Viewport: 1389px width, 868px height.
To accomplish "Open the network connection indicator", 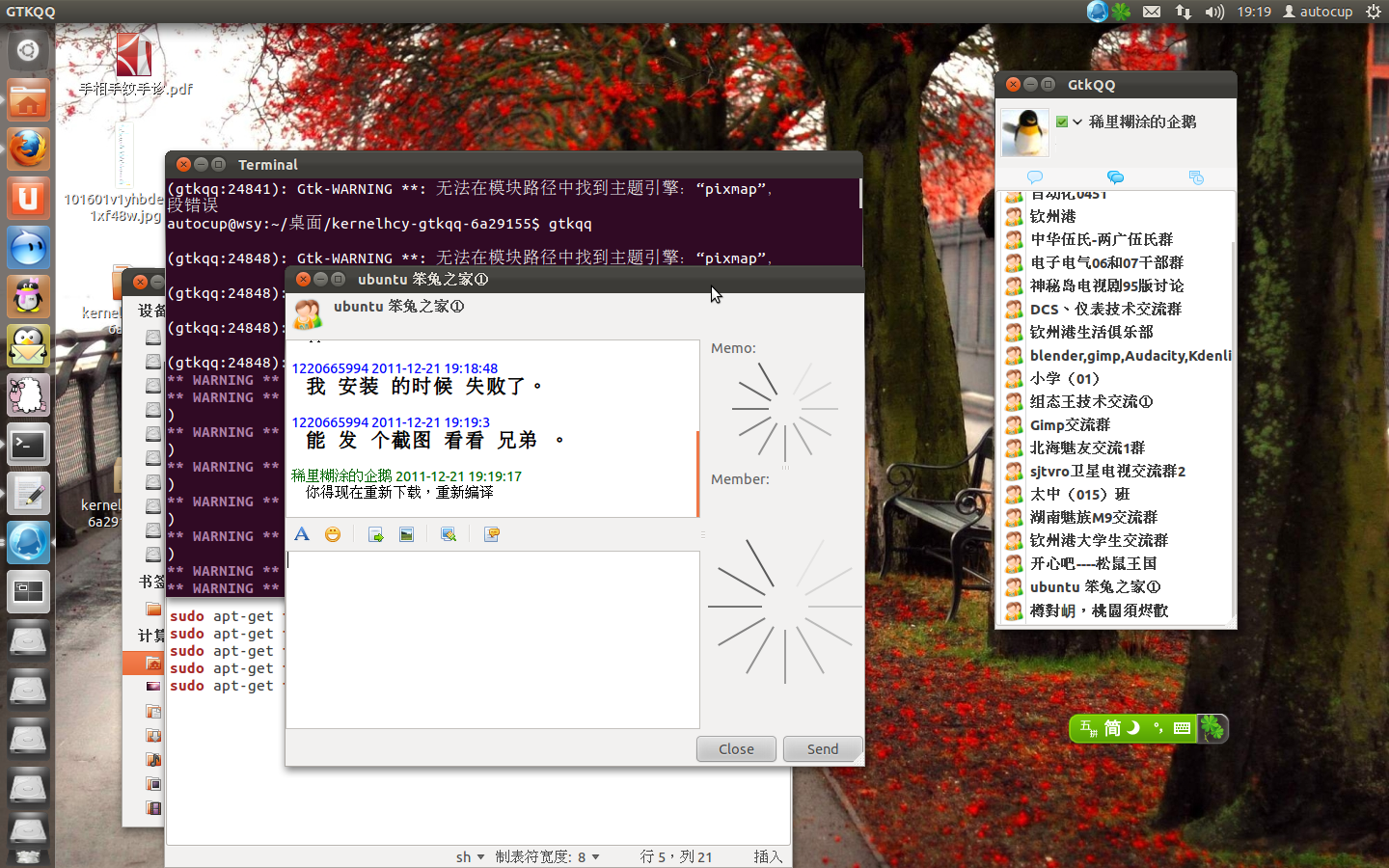I will click(x=1184, y=12).
